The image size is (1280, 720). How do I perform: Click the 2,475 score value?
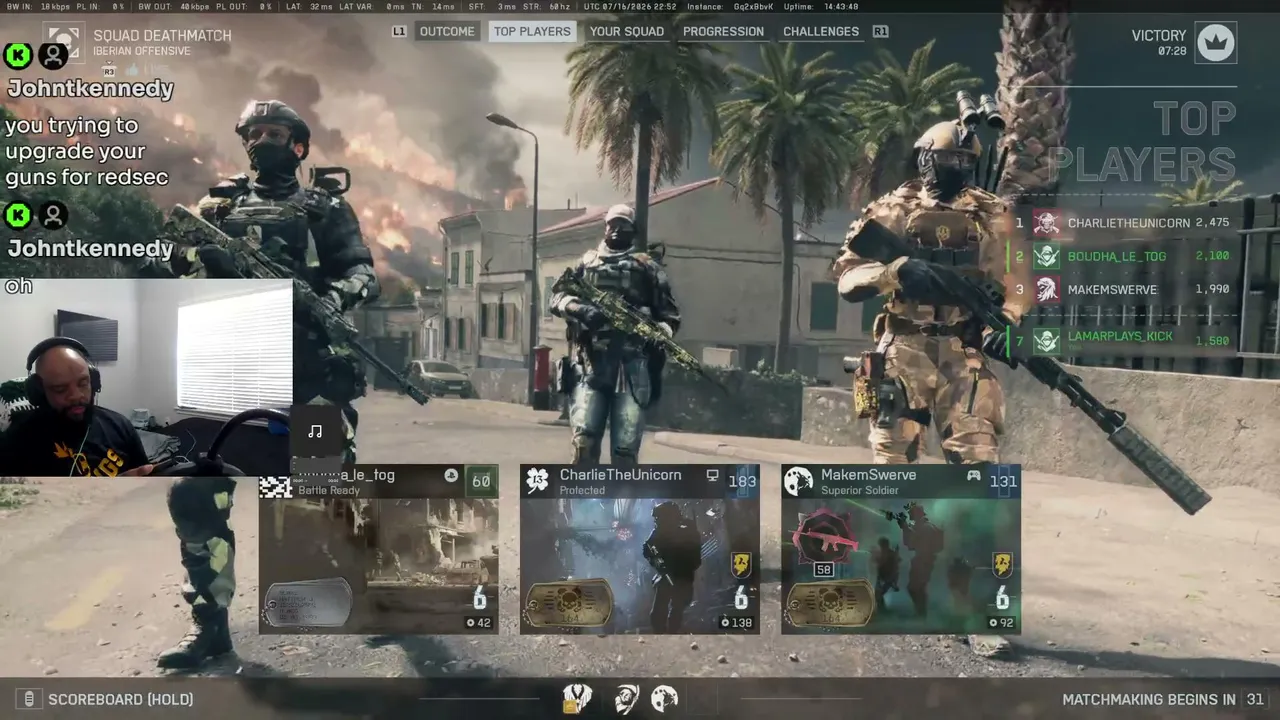(1212, 223)
